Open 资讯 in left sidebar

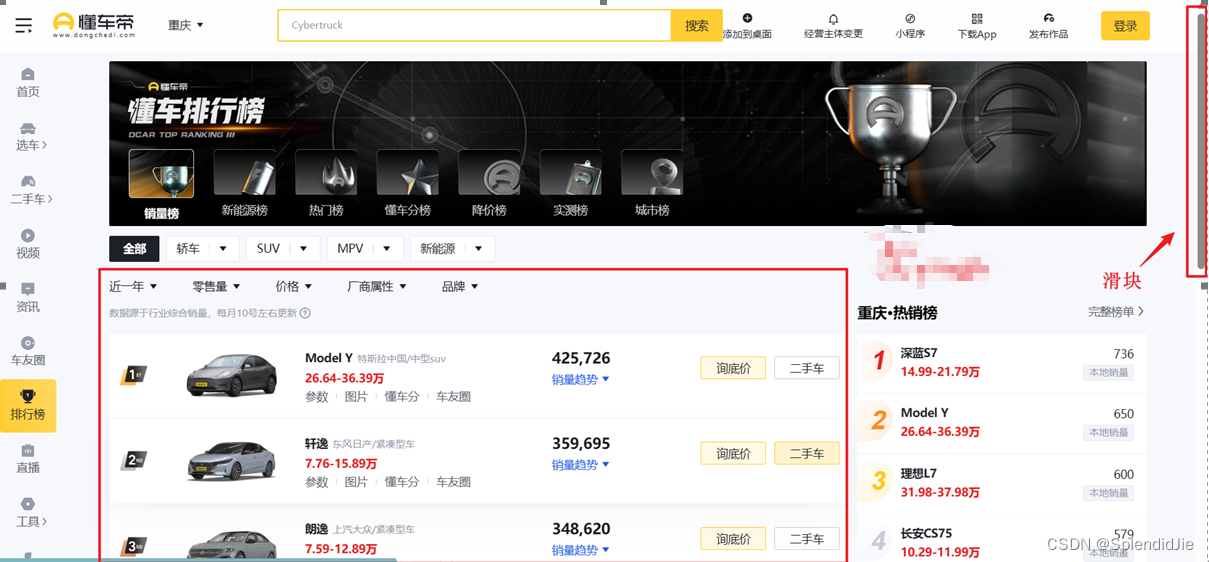(28, 298)
